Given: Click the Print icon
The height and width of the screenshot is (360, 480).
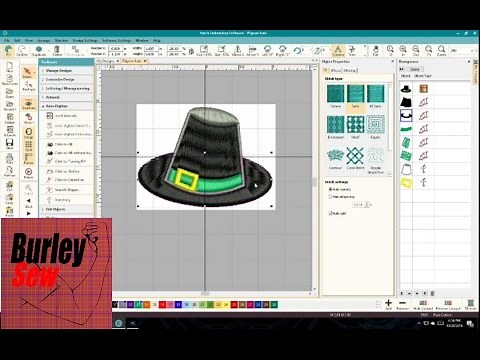Looking at the screenshot, I should coord(9,158).
